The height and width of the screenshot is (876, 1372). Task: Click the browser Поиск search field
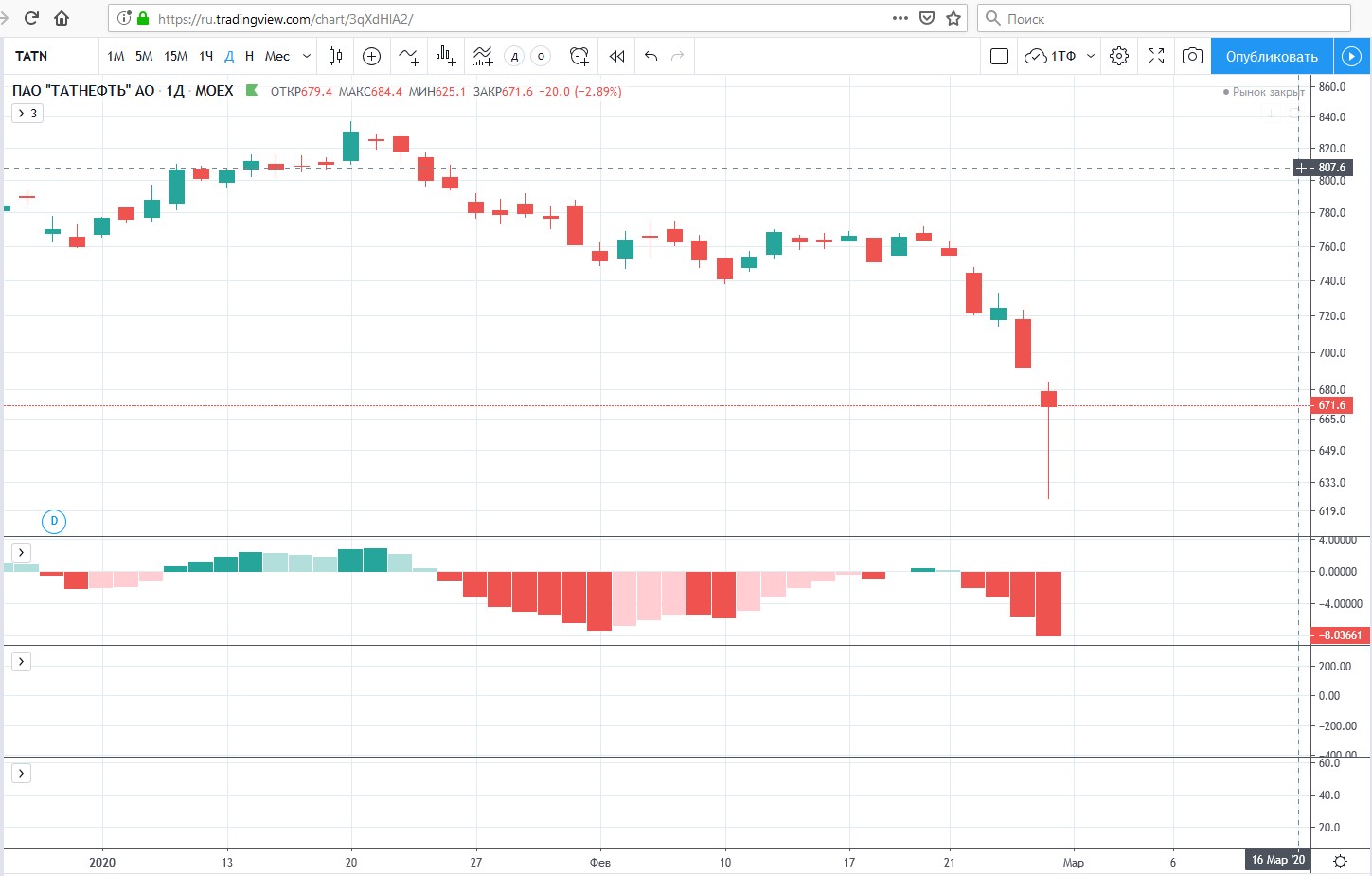1165,18
